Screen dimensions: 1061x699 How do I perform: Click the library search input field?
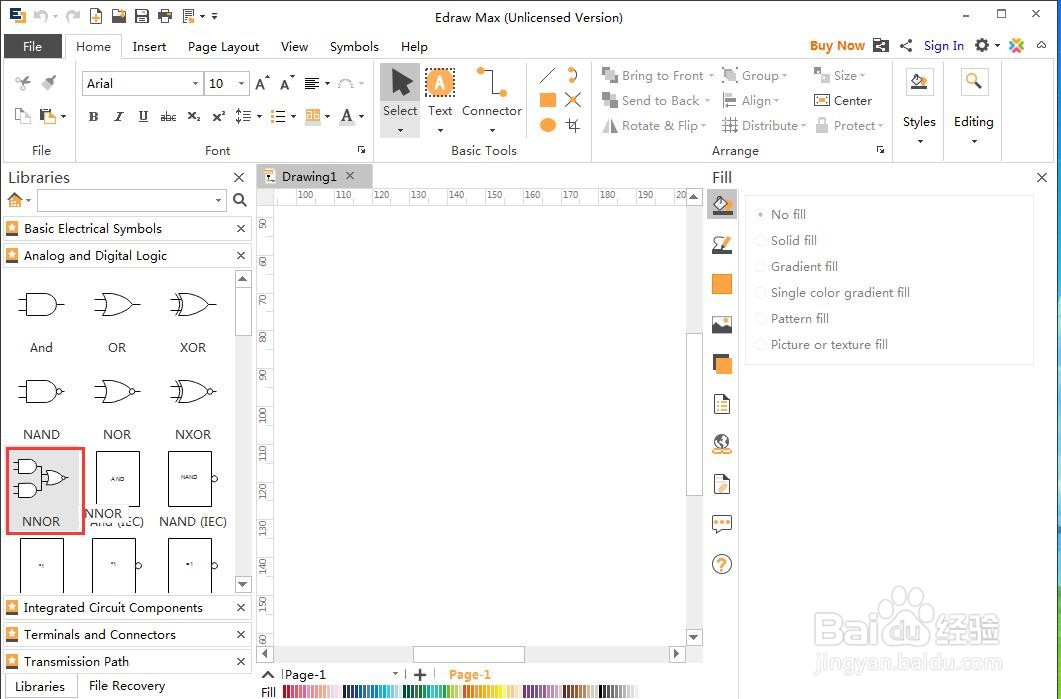coord(125,200)
